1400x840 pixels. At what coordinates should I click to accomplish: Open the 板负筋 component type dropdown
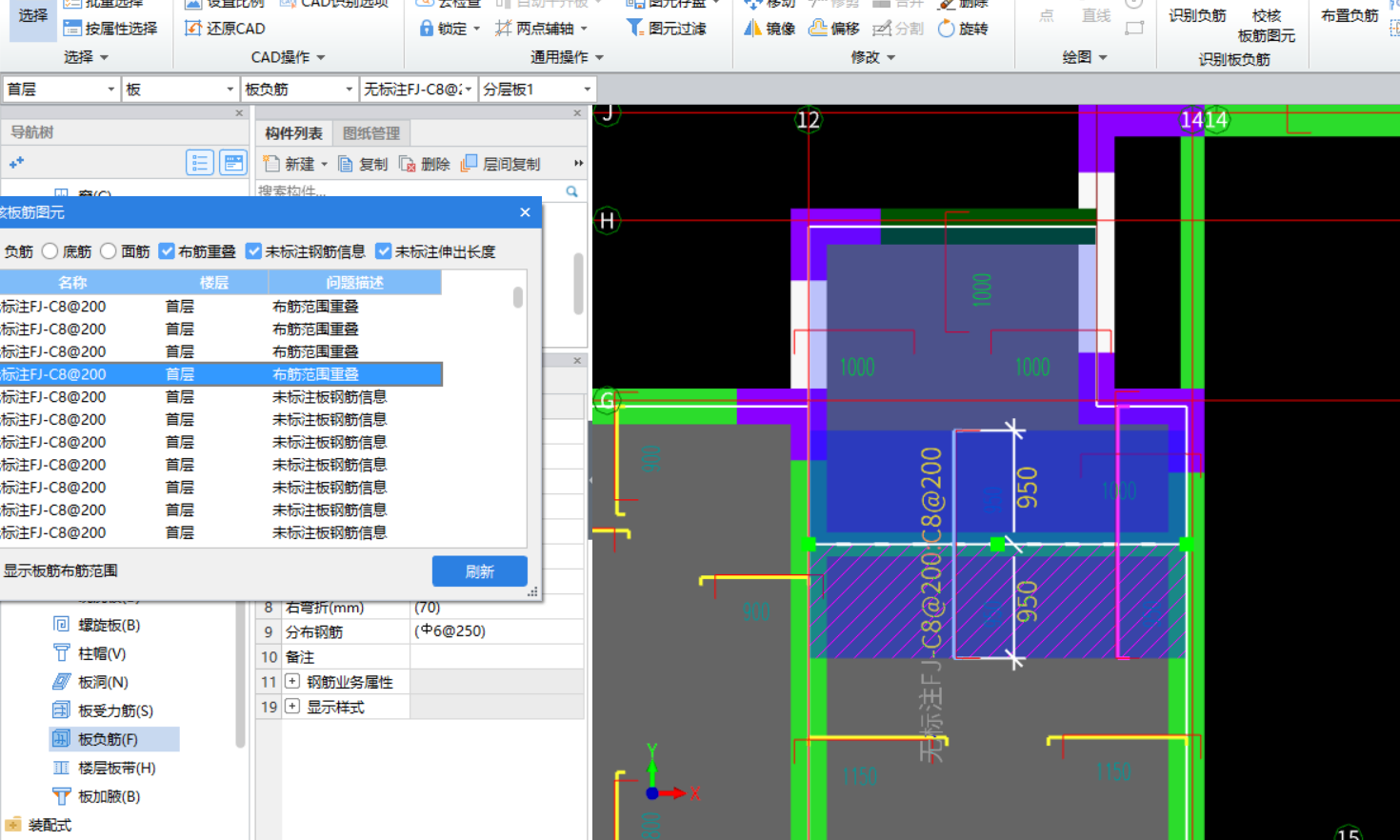coord(350,90)
